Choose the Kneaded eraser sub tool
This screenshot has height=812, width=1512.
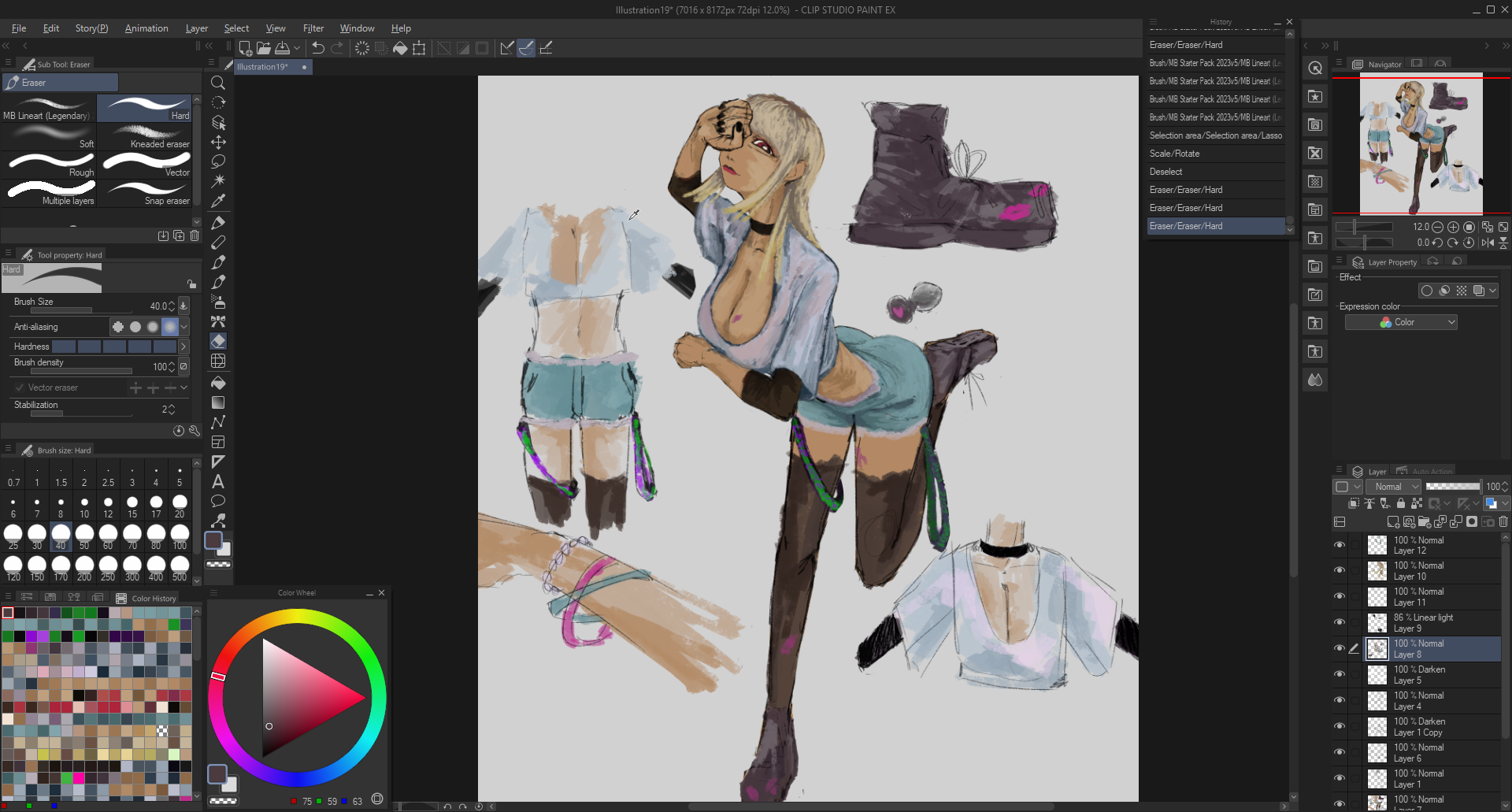(146, 136)
